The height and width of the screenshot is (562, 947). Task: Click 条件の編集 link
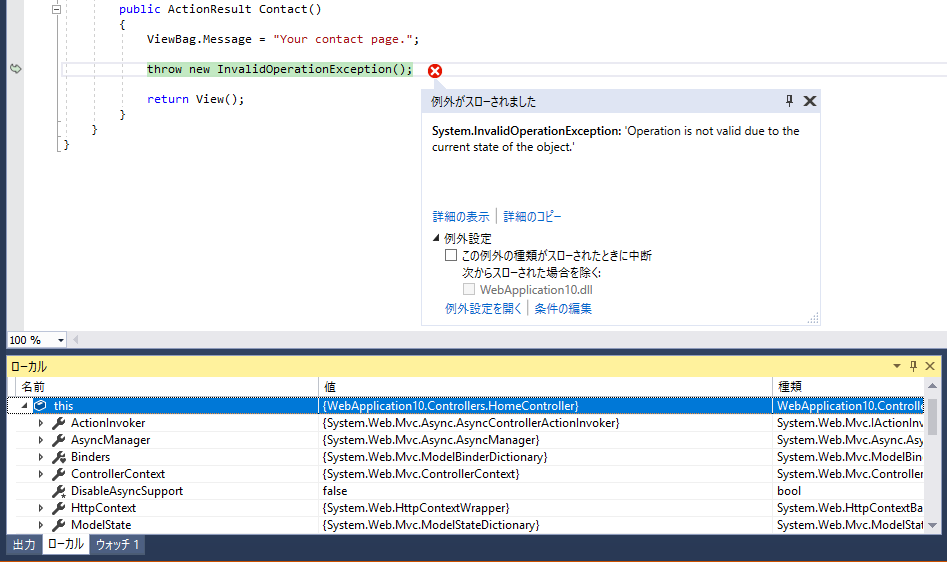pyautogui.click(x=563, y=308)
